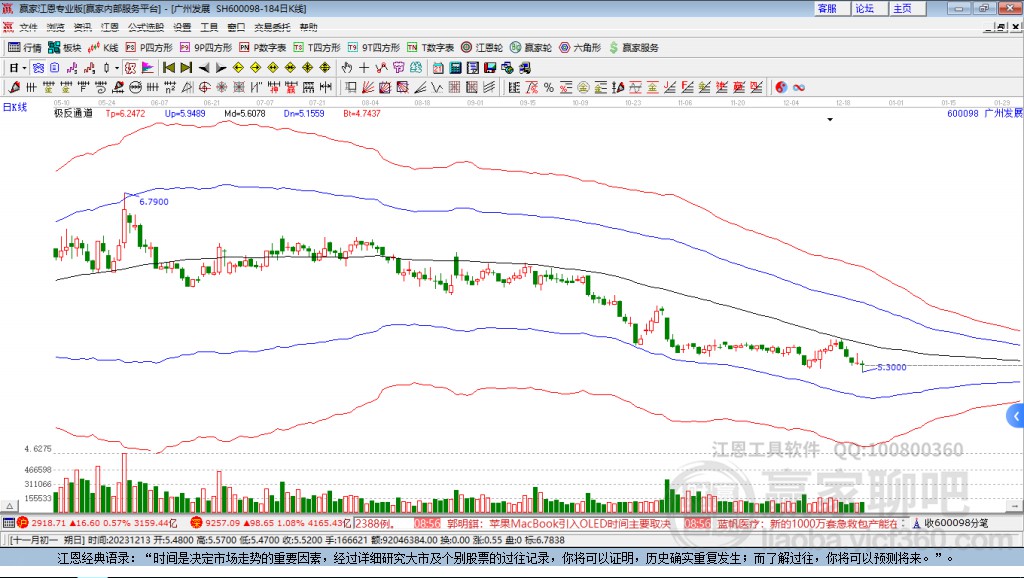The height and width of the screenshot is (578, 1024).
Task: Jump to last bar icon
Action: pos(186,68)
